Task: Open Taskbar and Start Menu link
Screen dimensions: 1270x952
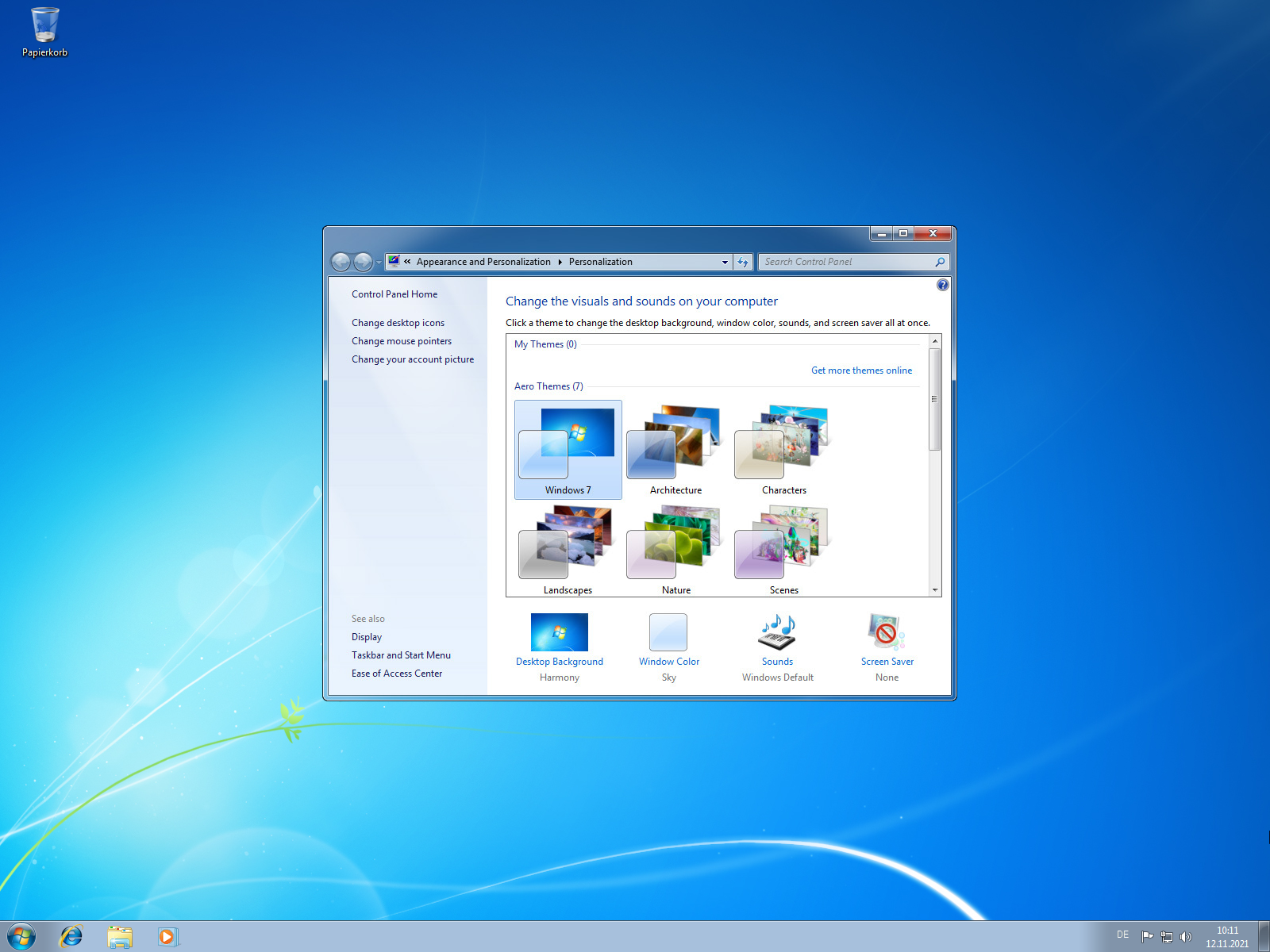Action: pyautogui.click(x=401, y=655)
